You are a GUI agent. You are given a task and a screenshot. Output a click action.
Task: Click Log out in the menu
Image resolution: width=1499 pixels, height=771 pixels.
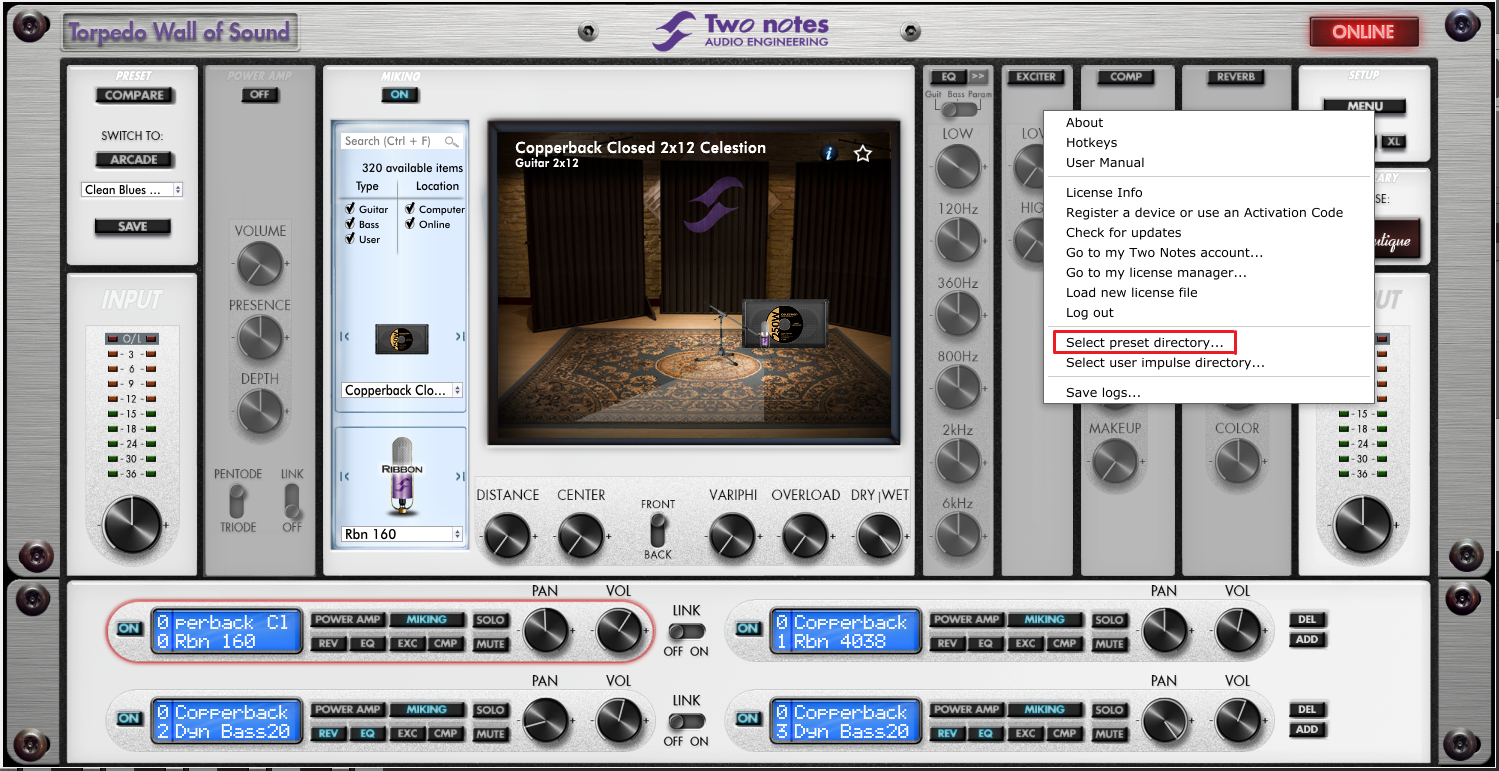coord(1090,313)
